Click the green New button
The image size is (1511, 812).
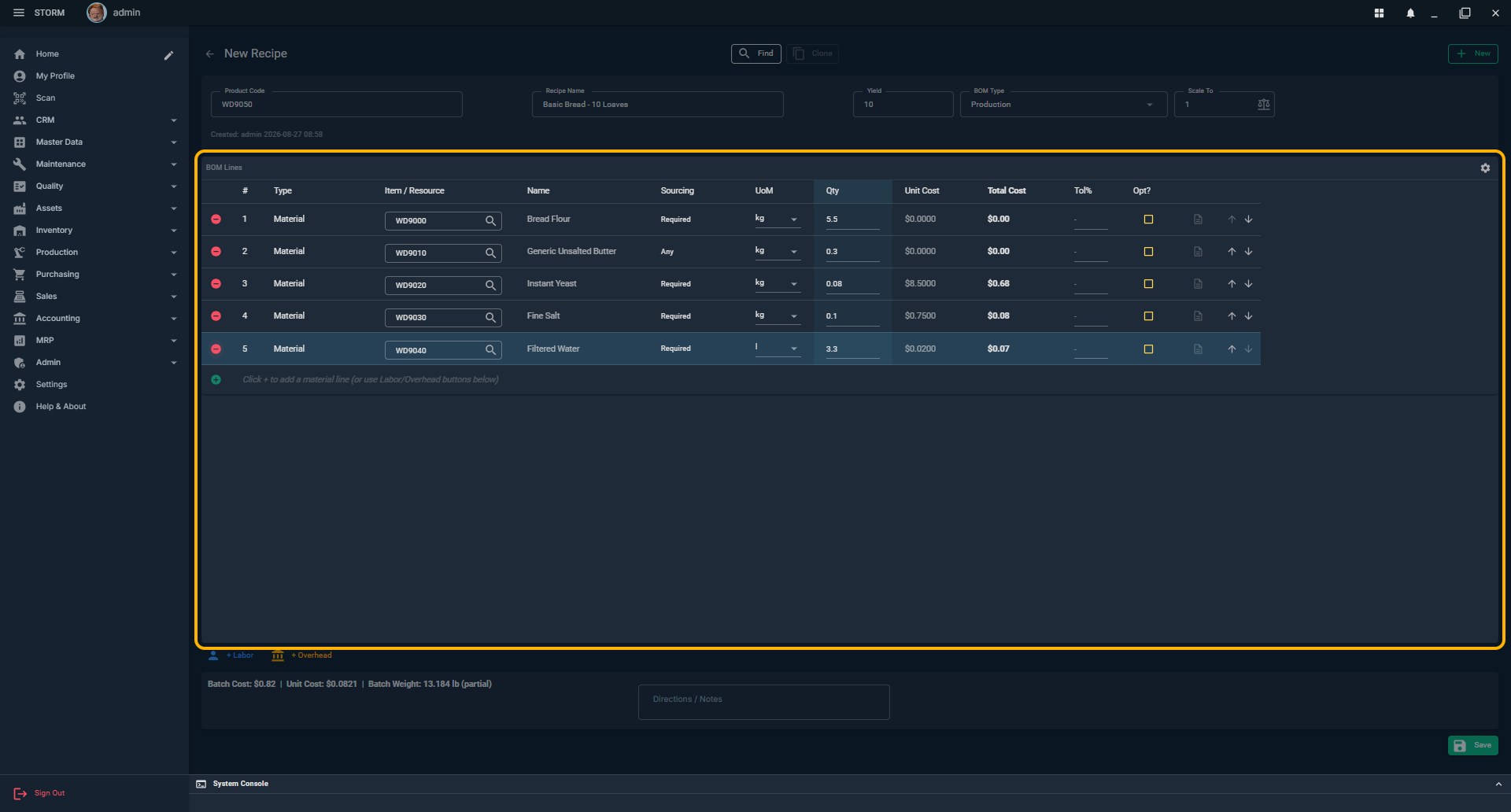1472,54
